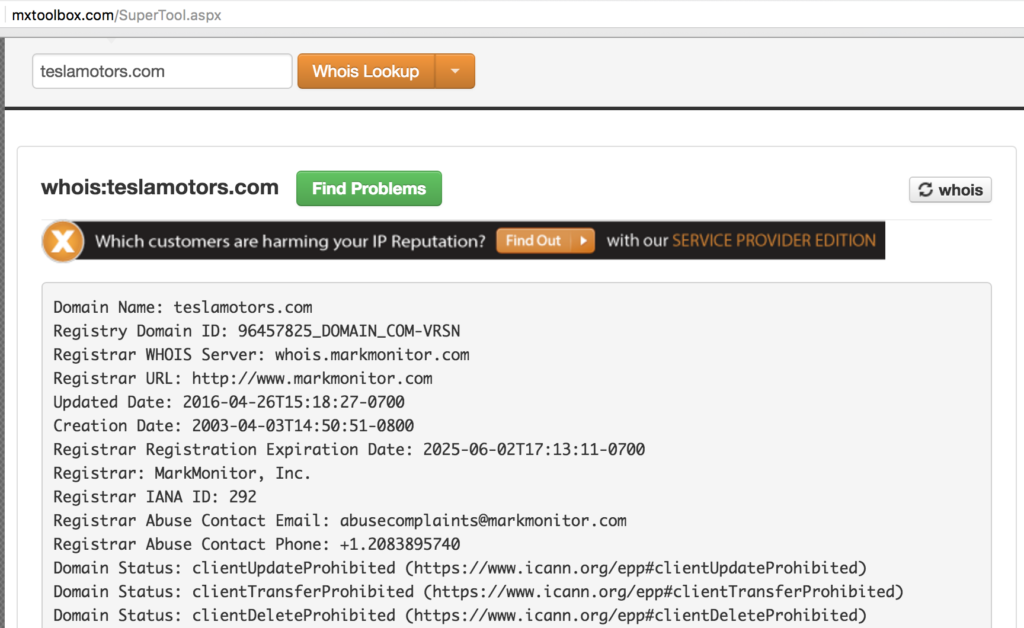Select the Creation Date 2003-04-03 line
This screenshot has height=628, width=1024.
tap(234, 426)
